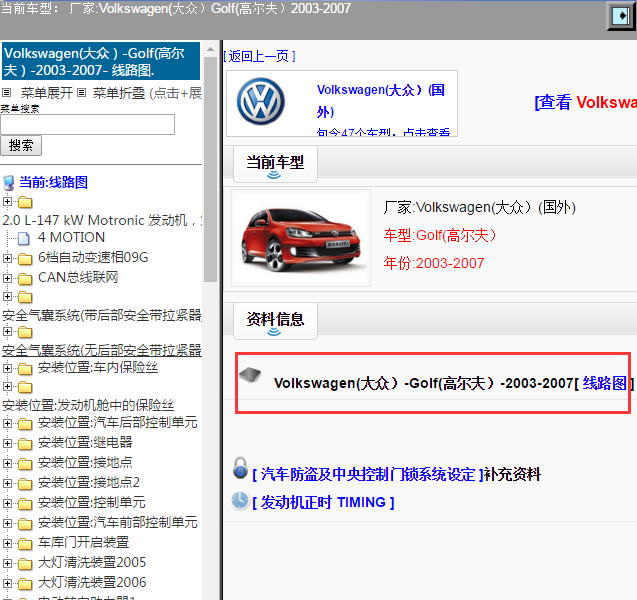Image resolution: width=637 pixels, height=600 pixels.
Task: Click the 4 MOTION document icon
Action: [24, 238]
